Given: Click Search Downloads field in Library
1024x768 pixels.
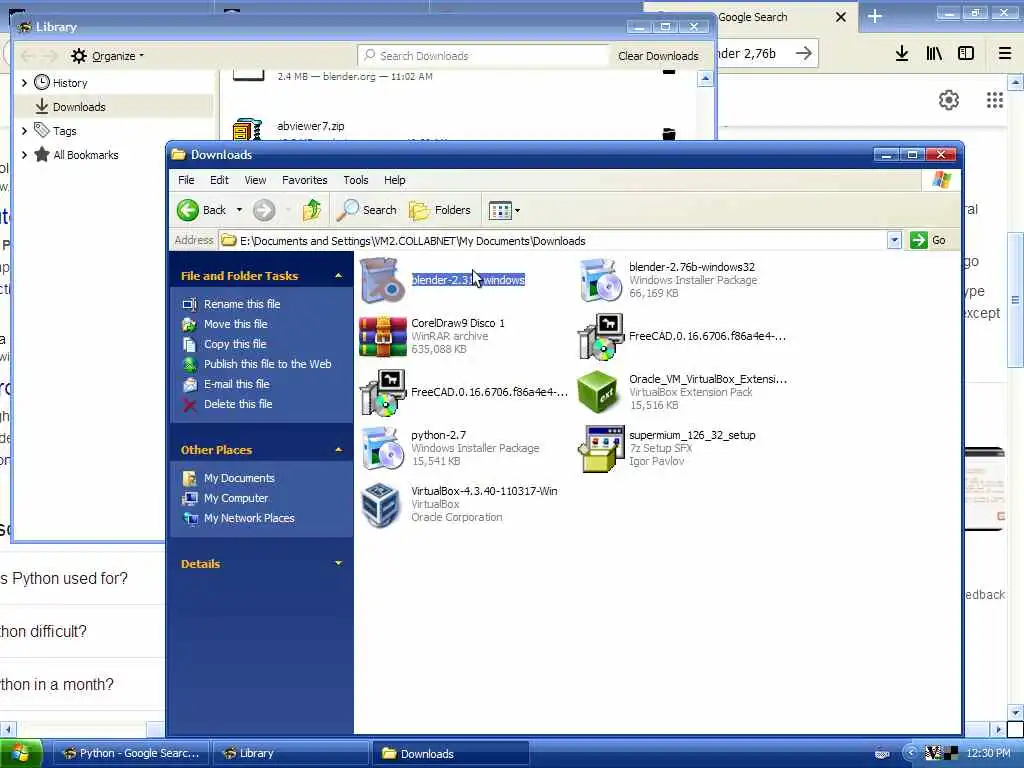Looking at the screenshot, I should 483,56.
